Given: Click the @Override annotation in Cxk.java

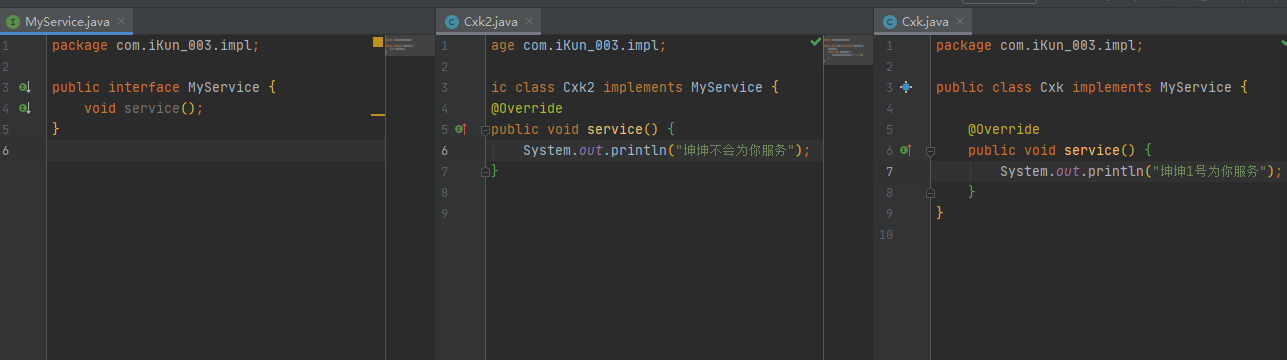Looking at the screenshot, I should (x=1004, y=129).
